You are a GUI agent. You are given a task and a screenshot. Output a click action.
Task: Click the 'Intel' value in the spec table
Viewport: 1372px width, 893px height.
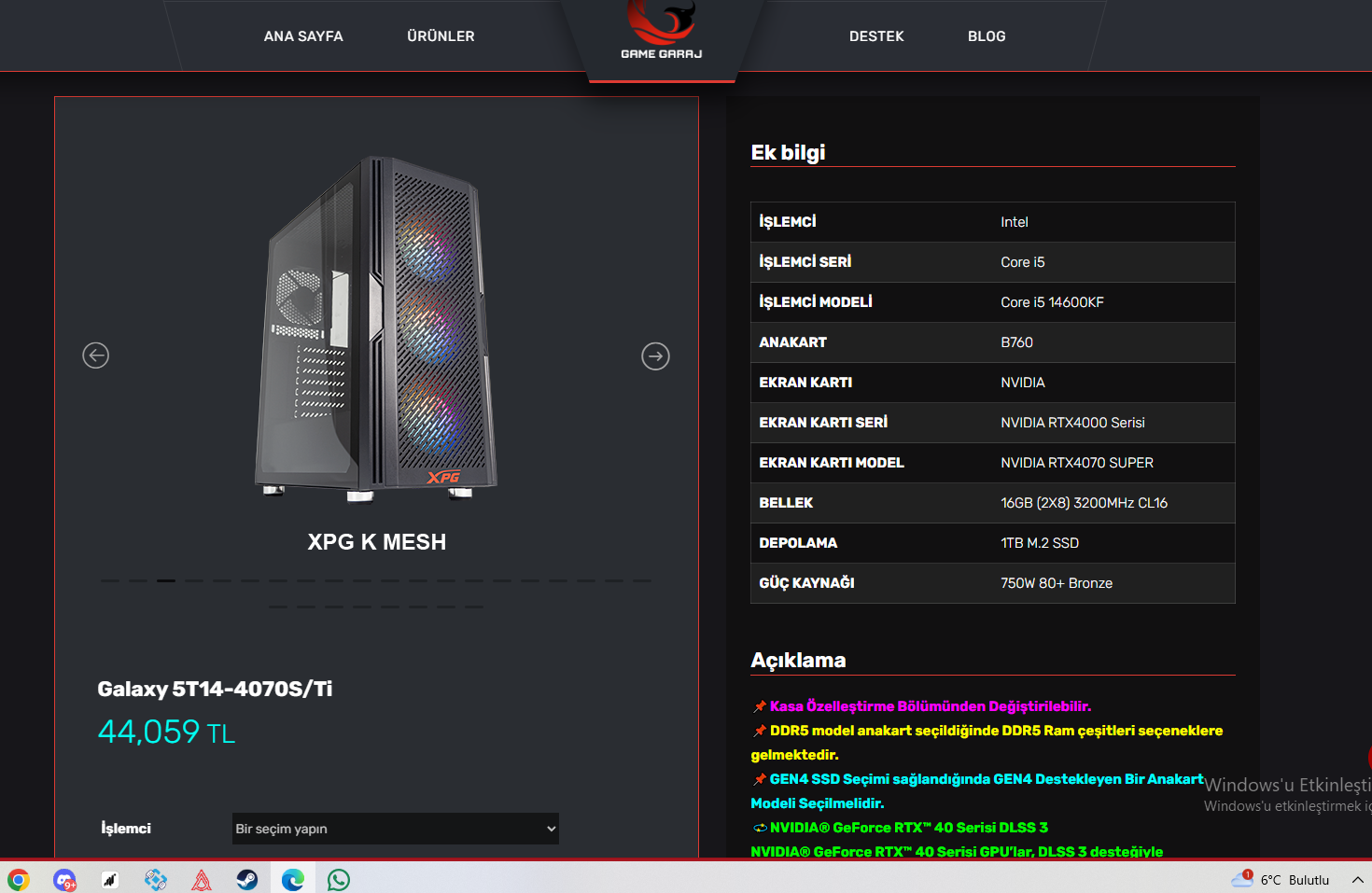(x=1015, y=222)
